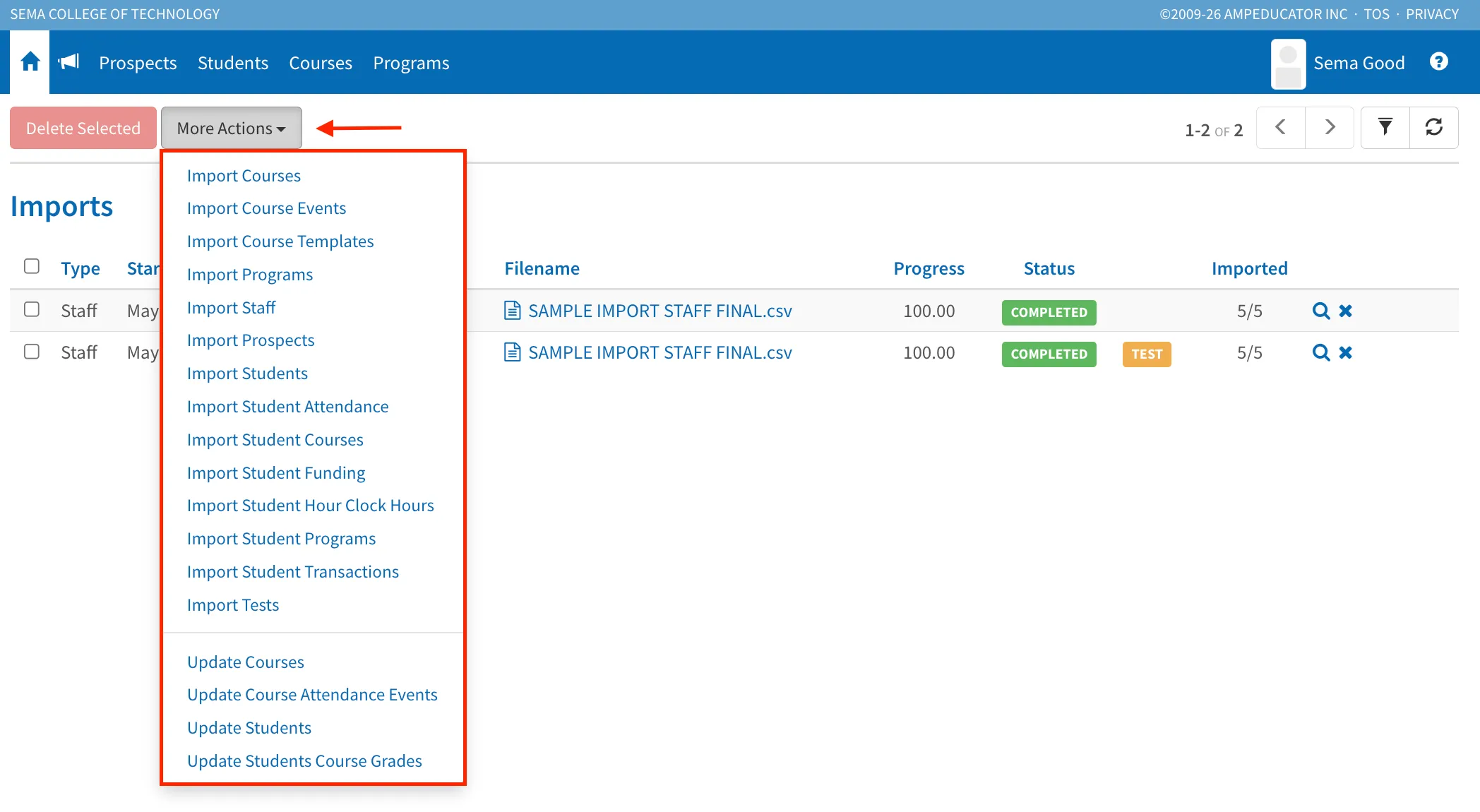The height and width of the screenshot is (812, 1480).
Task: Refresh the imports list
Action: tap(1434, 128)
